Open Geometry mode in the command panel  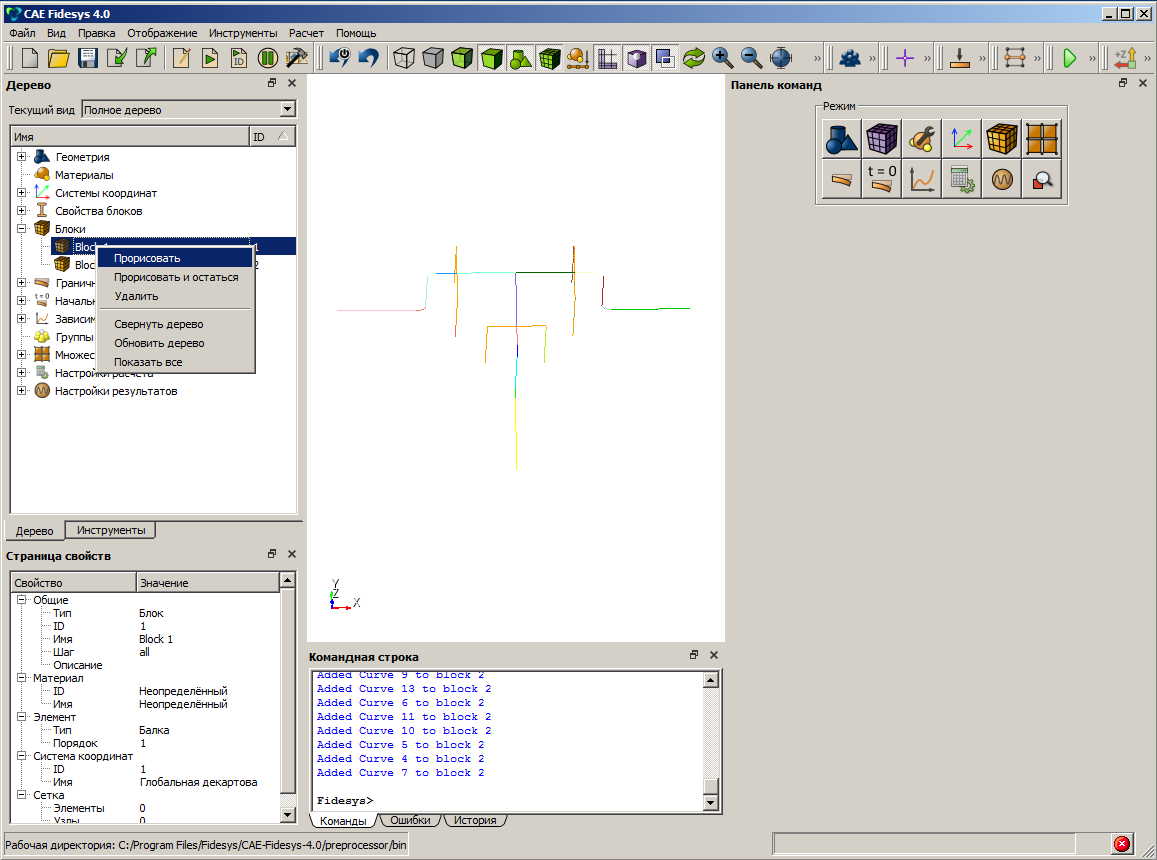pos(841,139)
